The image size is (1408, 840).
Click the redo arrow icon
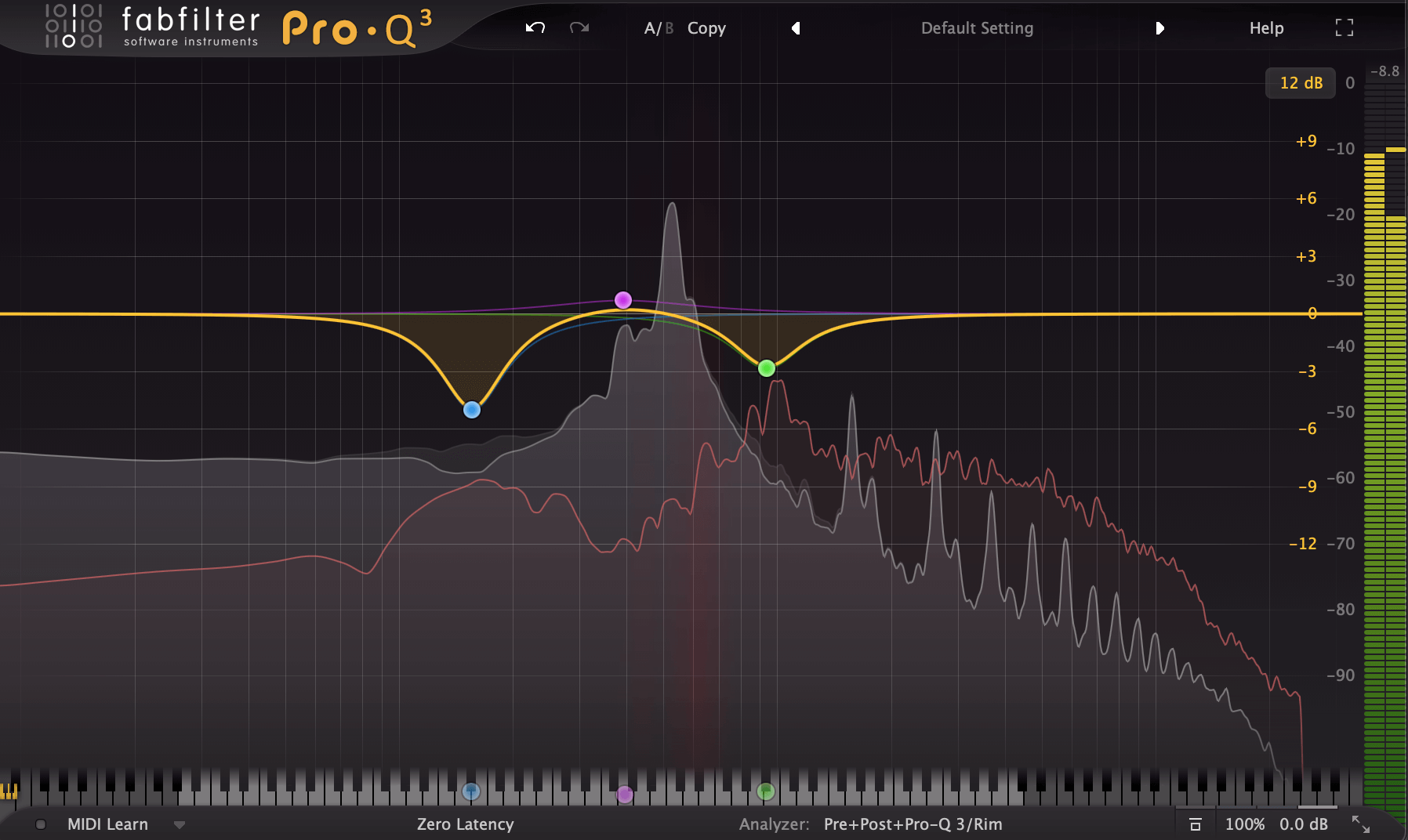pos(579,27)
